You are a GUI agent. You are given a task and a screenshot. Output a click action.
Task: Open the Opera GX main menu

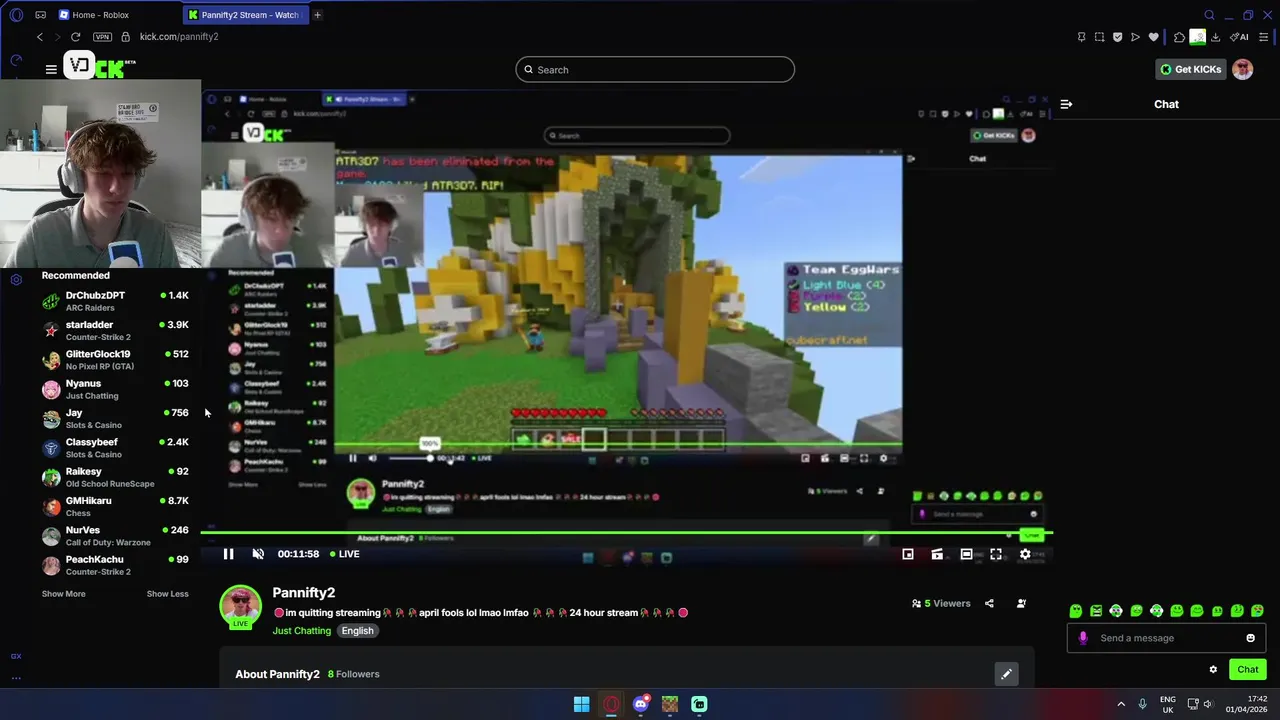pos(16,15)
